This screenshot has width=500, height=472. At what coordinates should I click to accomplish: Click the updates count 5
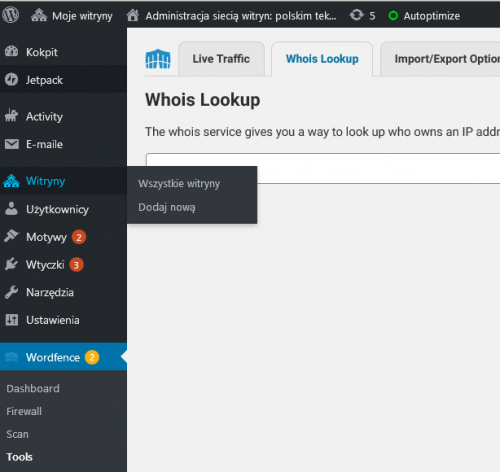pyautogui.click(x=372, y=16)
